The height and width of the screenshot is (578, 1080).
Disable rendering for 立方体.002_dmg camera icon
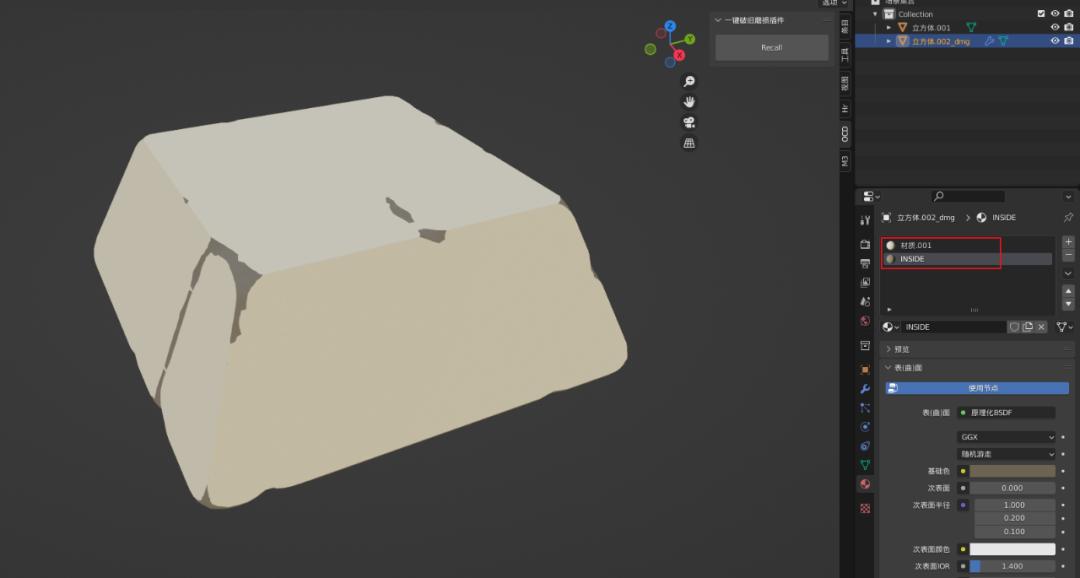1068,41
